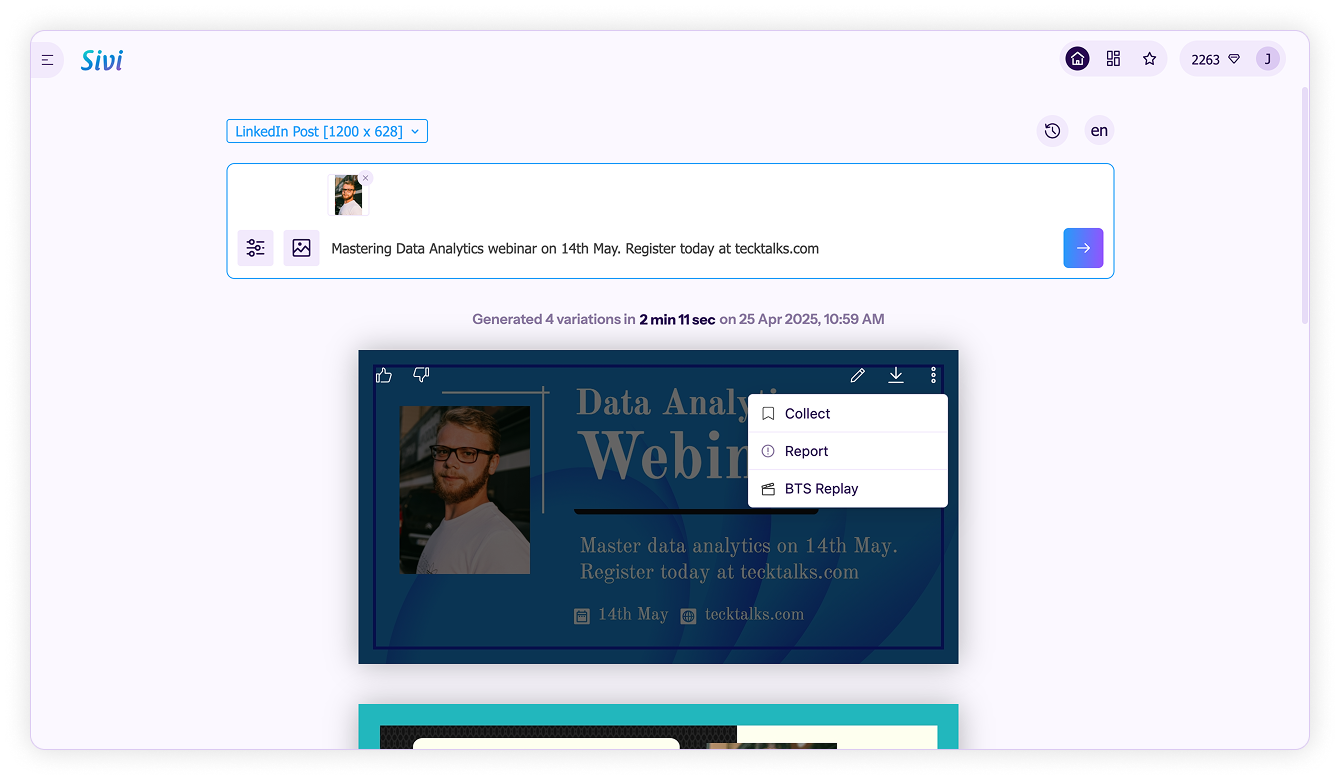The height and width of the screenshot is (780, 1340).
Task: Choose BTS Replay from the menu
Action: point(847,489)
